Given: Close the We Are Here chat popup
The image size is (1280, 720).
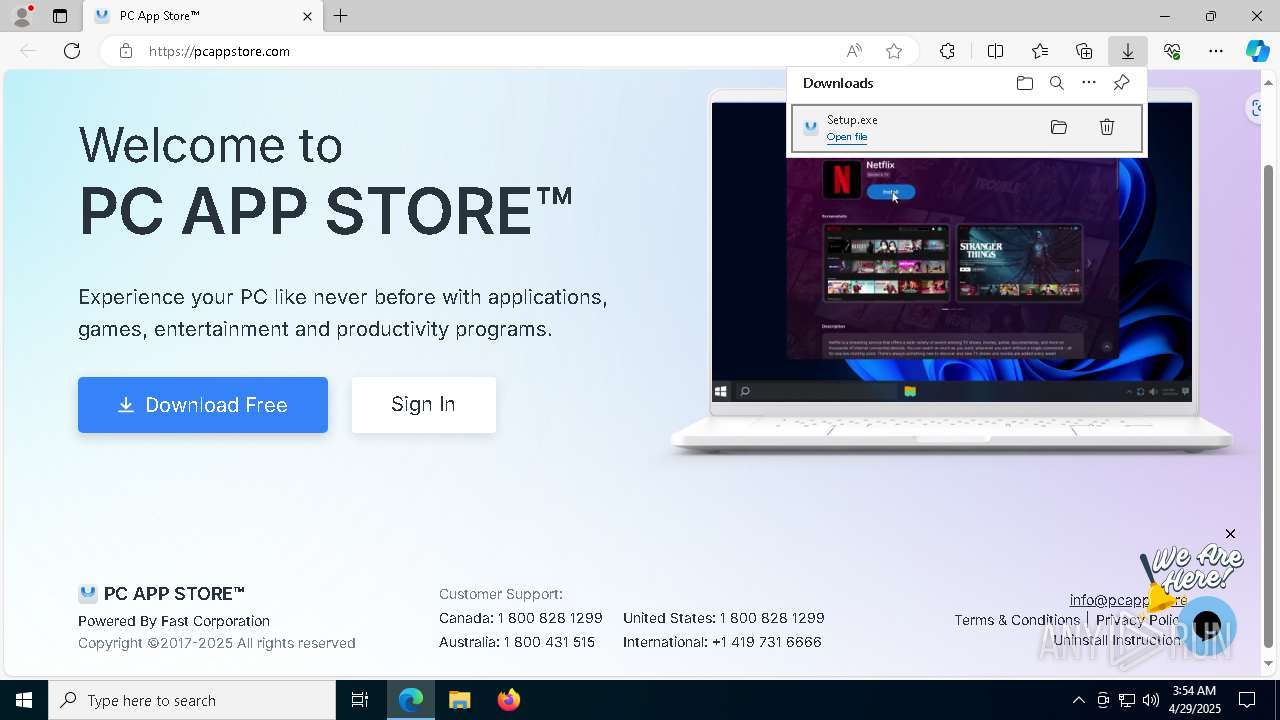Looking at the screenshot, I should (x=1230, y=534).
